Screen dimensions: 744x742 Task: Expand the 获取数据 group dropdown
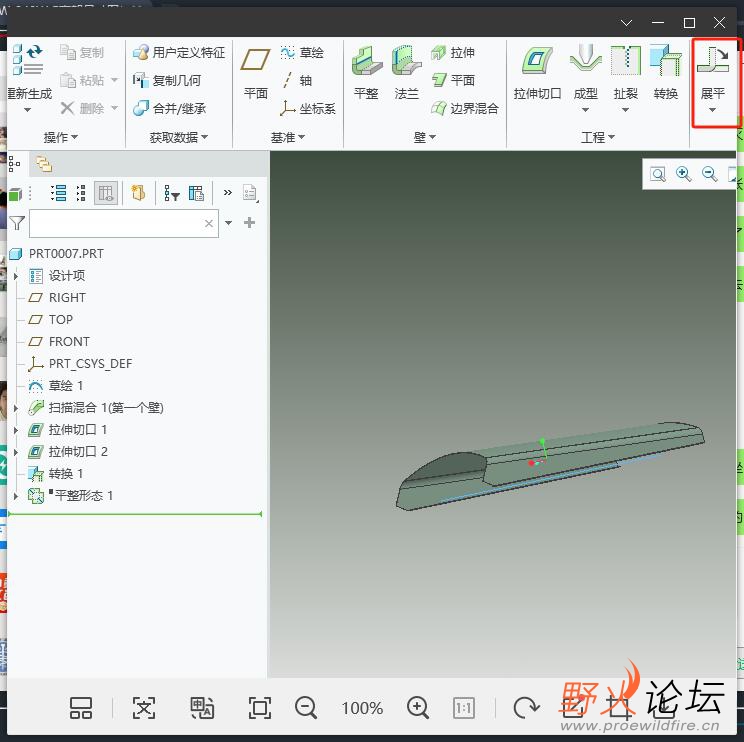[x=179, y=137]
